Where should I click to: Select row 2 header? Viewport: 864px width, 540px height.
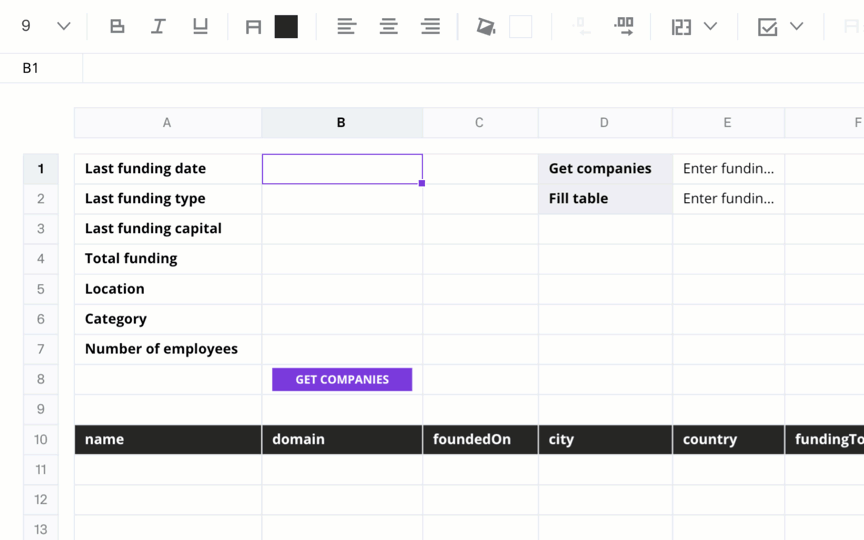click(x=41, y=199)
